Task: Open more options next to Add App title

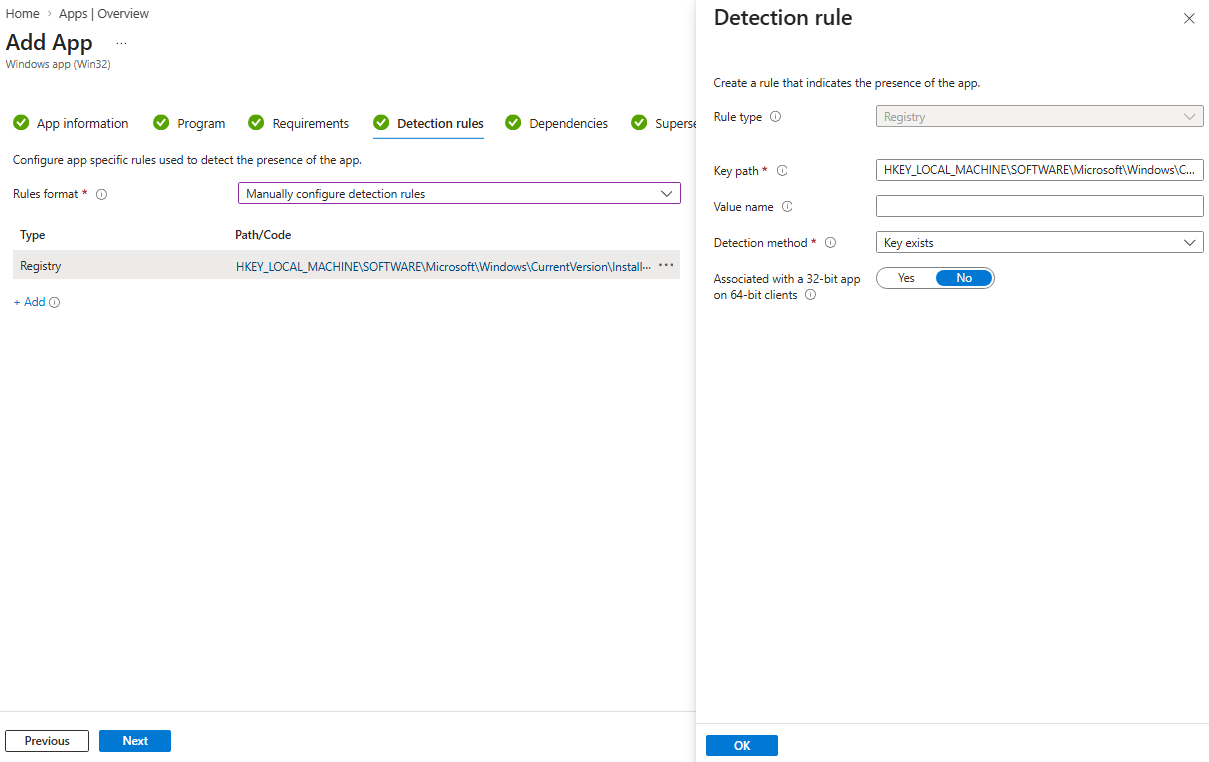Action: point(121,44)
